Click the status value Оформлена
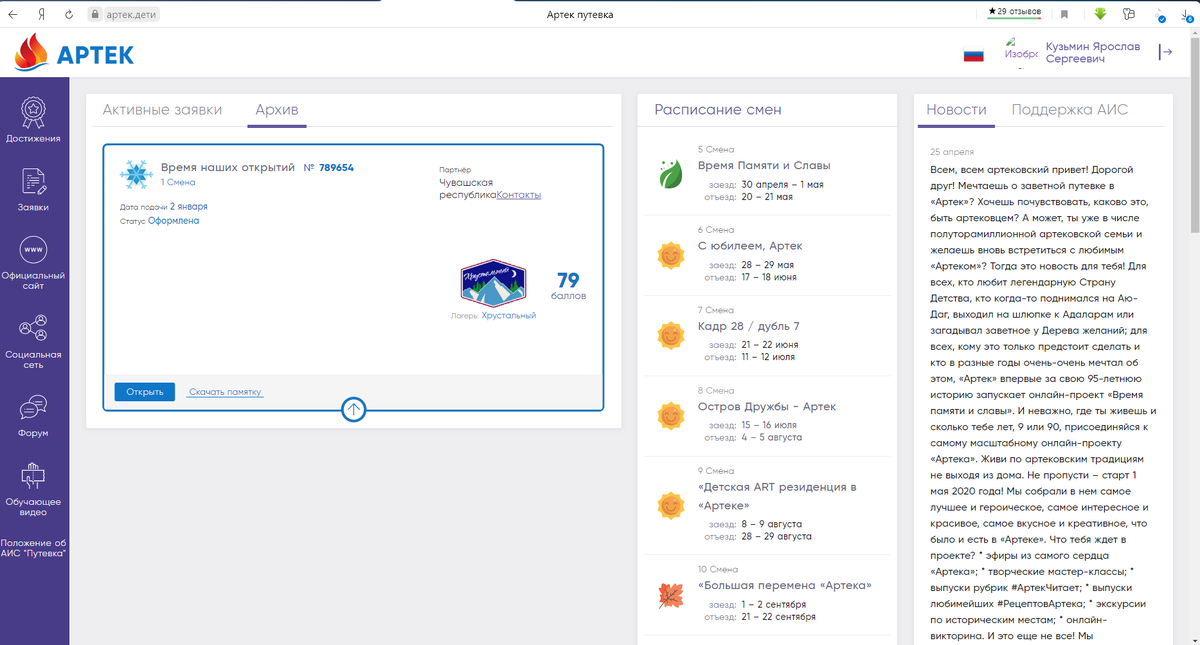Image resolution: width=1200 pixels, height=645 pixels. click(173, 221)
